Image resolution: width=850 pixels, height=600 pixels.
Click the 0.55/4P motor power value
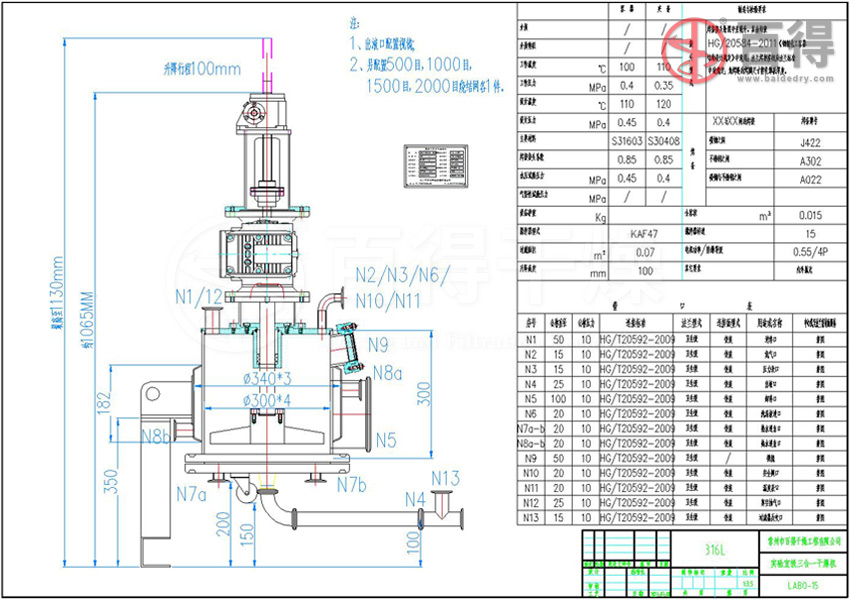click(811, 252)
